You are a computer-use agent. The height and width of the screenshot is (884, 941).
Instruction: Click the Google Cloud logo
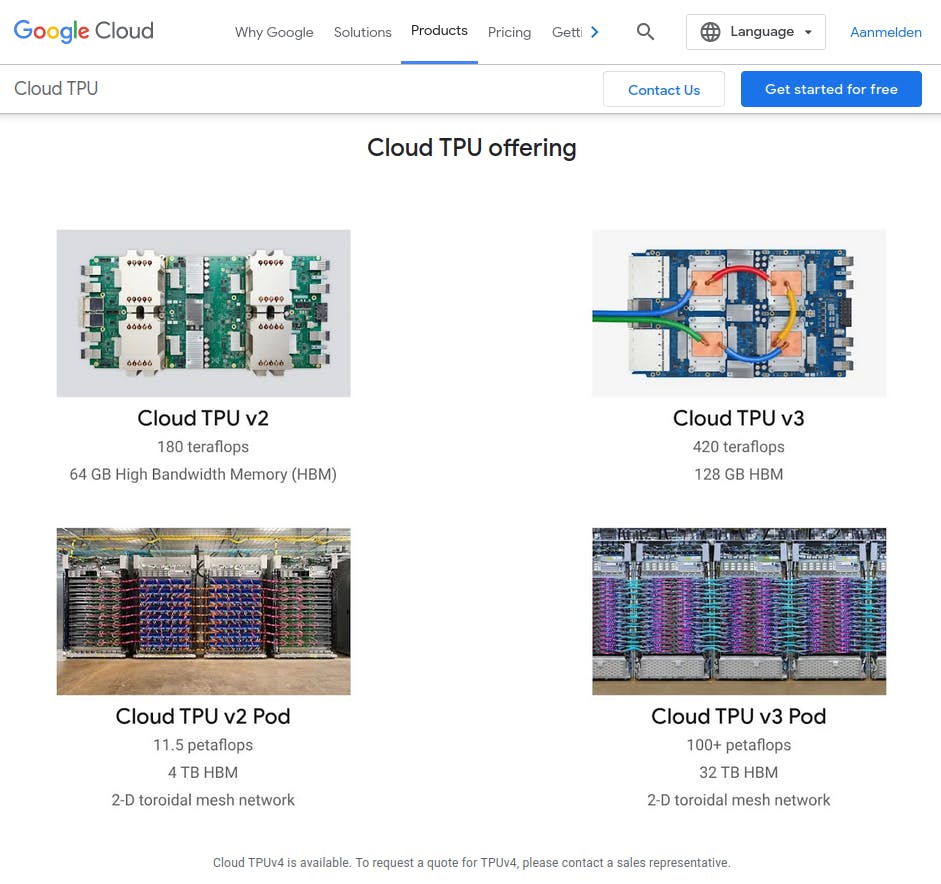coord(84,31)
